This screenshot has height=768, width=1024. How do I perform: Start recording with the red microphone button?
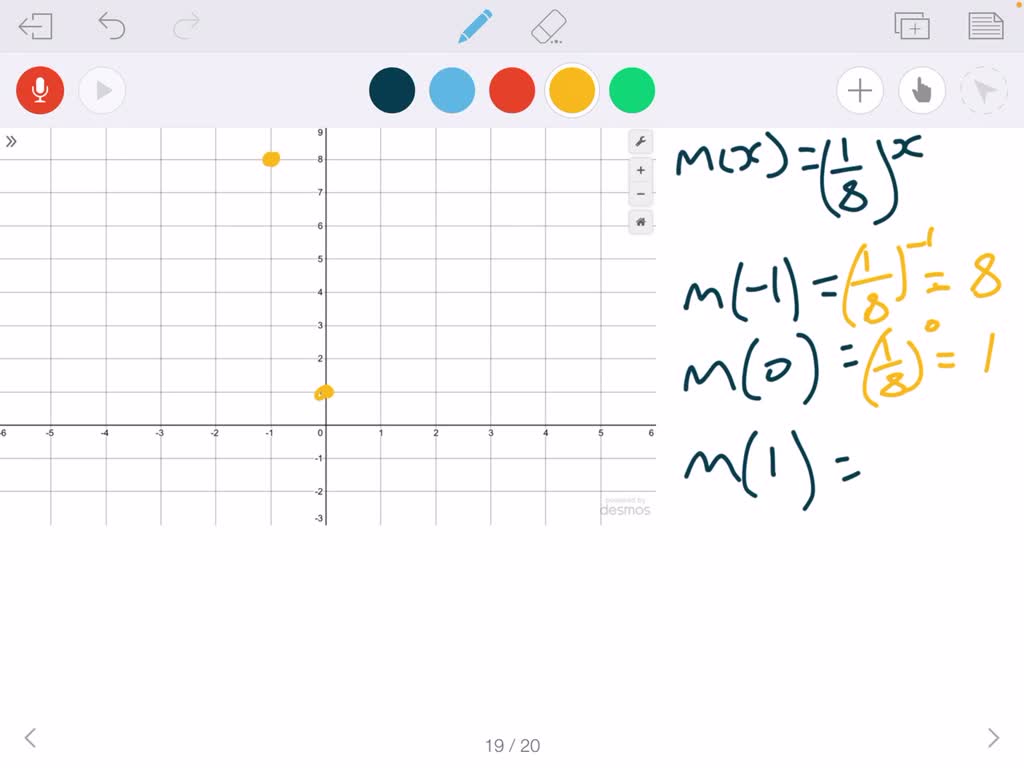click(x=39, y=90)
